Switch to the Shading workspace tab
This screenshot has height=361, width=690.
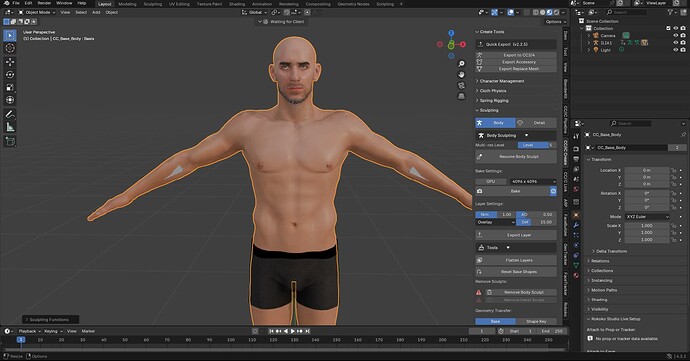(237, 4)
